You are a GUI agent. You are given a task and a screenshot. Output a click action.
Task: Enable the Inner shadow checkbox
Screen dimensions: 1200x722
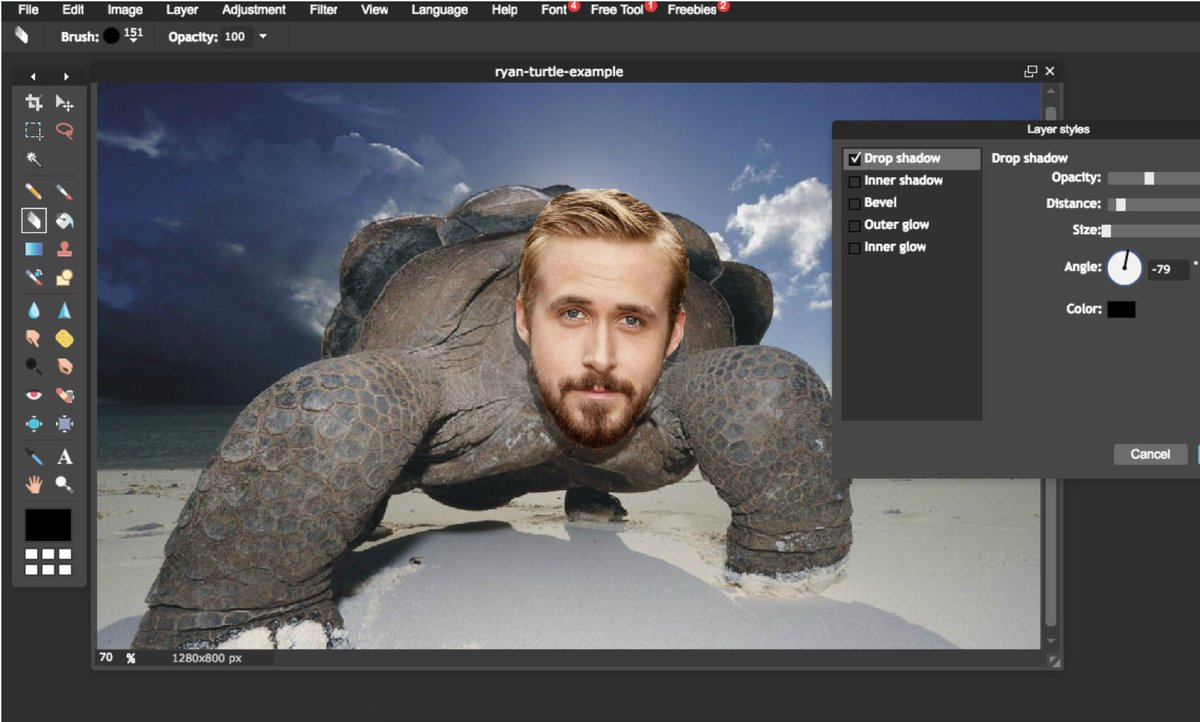854,182
